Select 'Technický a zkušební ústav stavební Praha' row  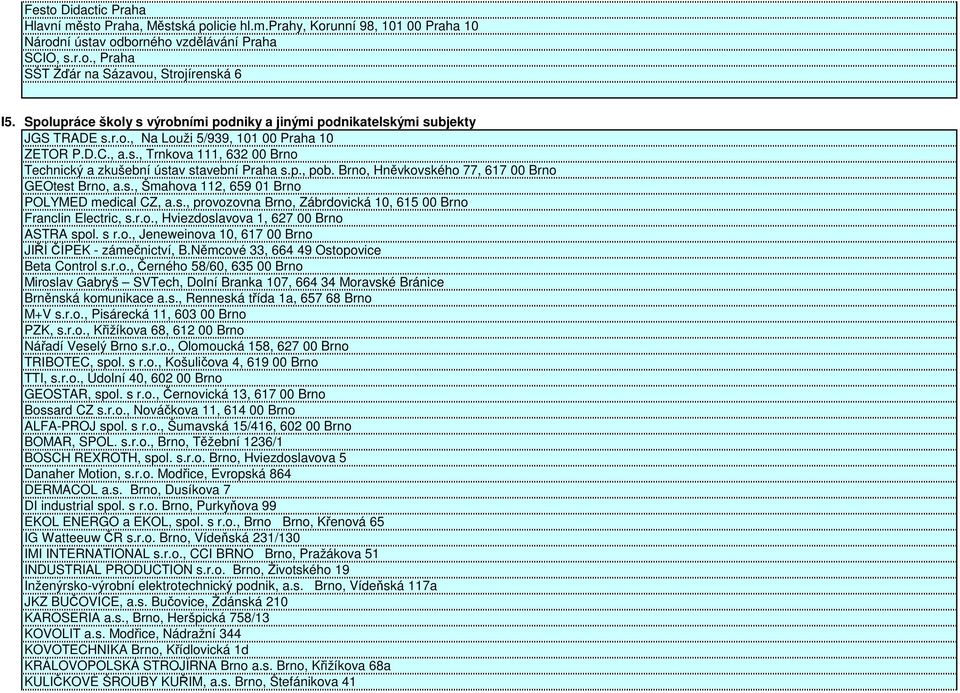(x=489, y=170)
